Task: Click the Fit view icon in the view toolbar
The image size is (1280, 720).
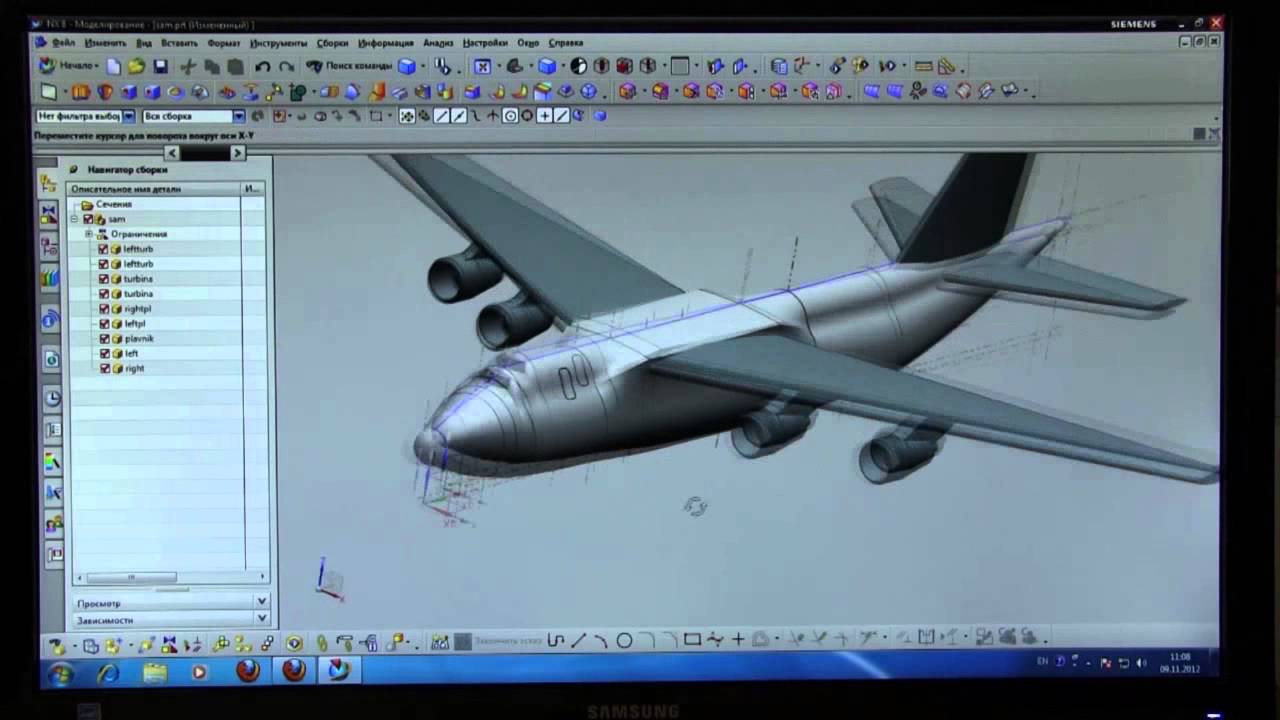Action: coord(482,66)
